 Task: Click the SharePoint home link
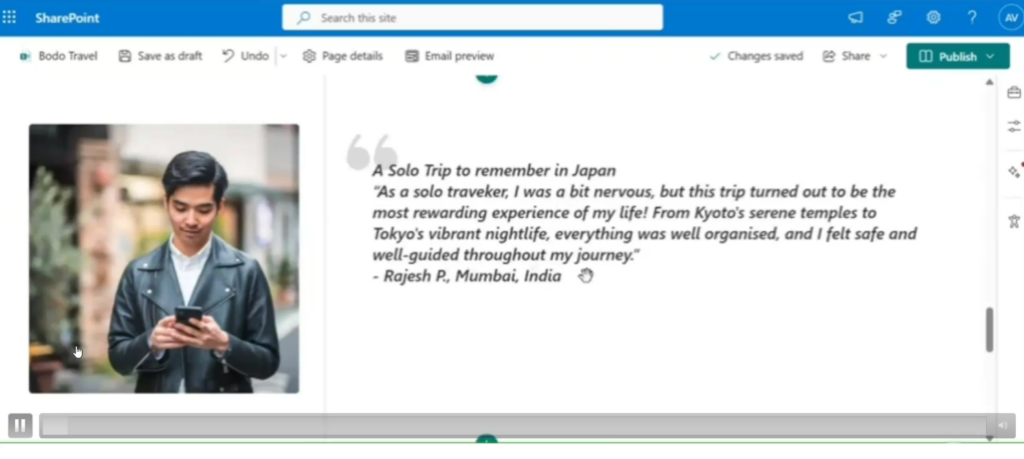click(67, 18)
